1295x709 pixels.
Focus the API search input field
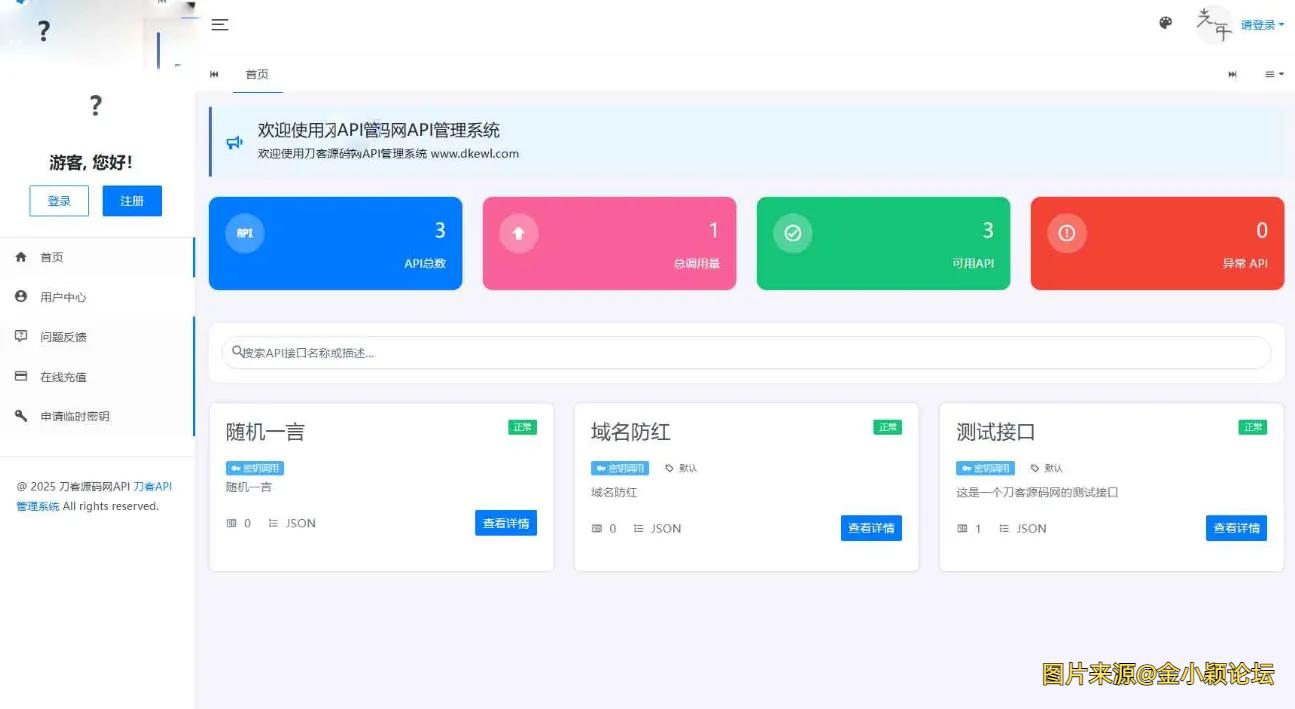click(x=746, y=353)
